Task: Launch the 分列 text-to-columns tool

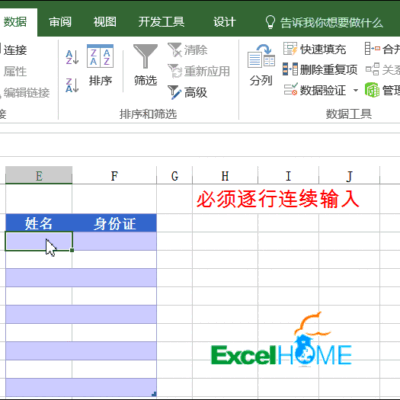Action: [x=261, y=65]
